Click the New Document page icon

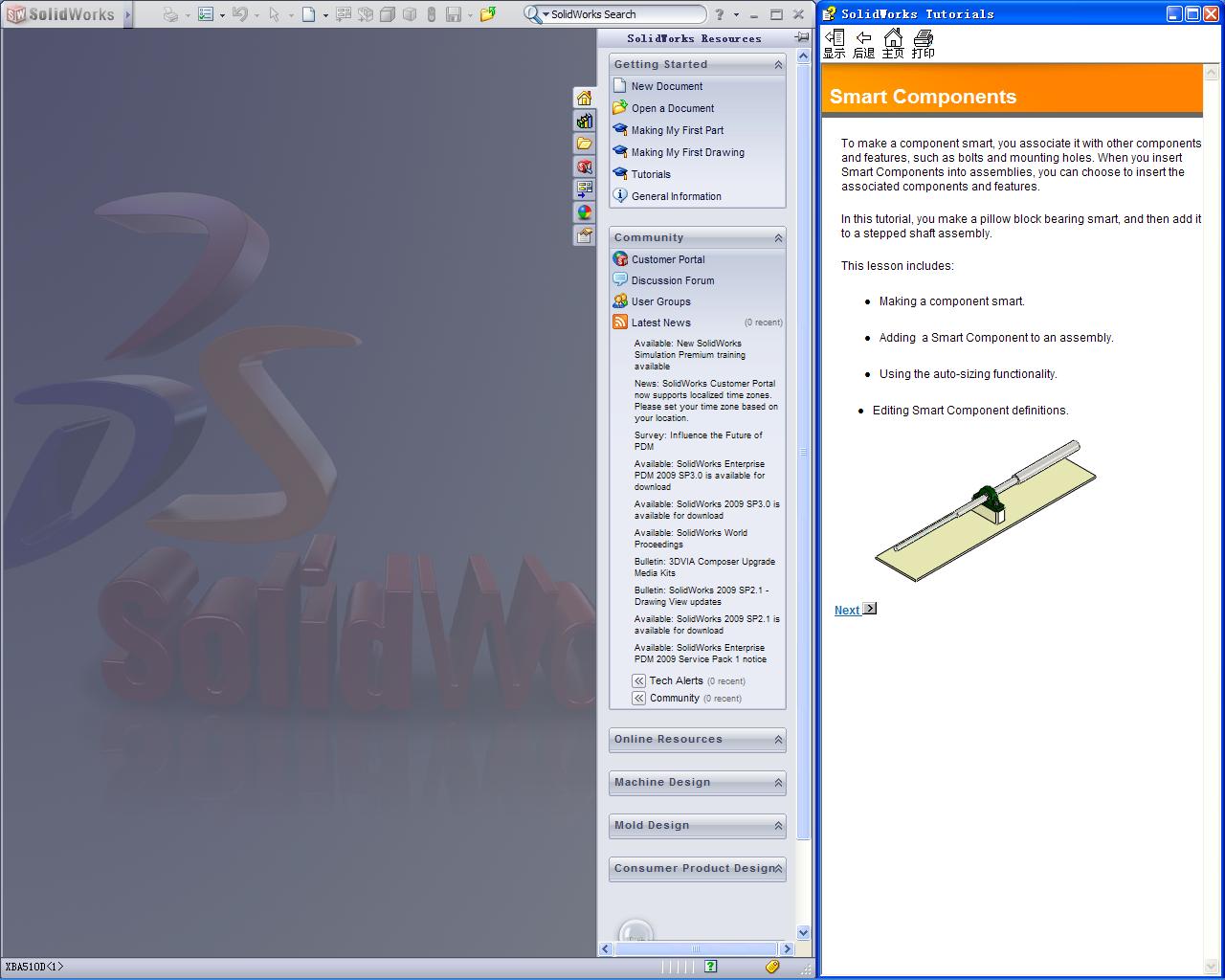pos(620,86)
